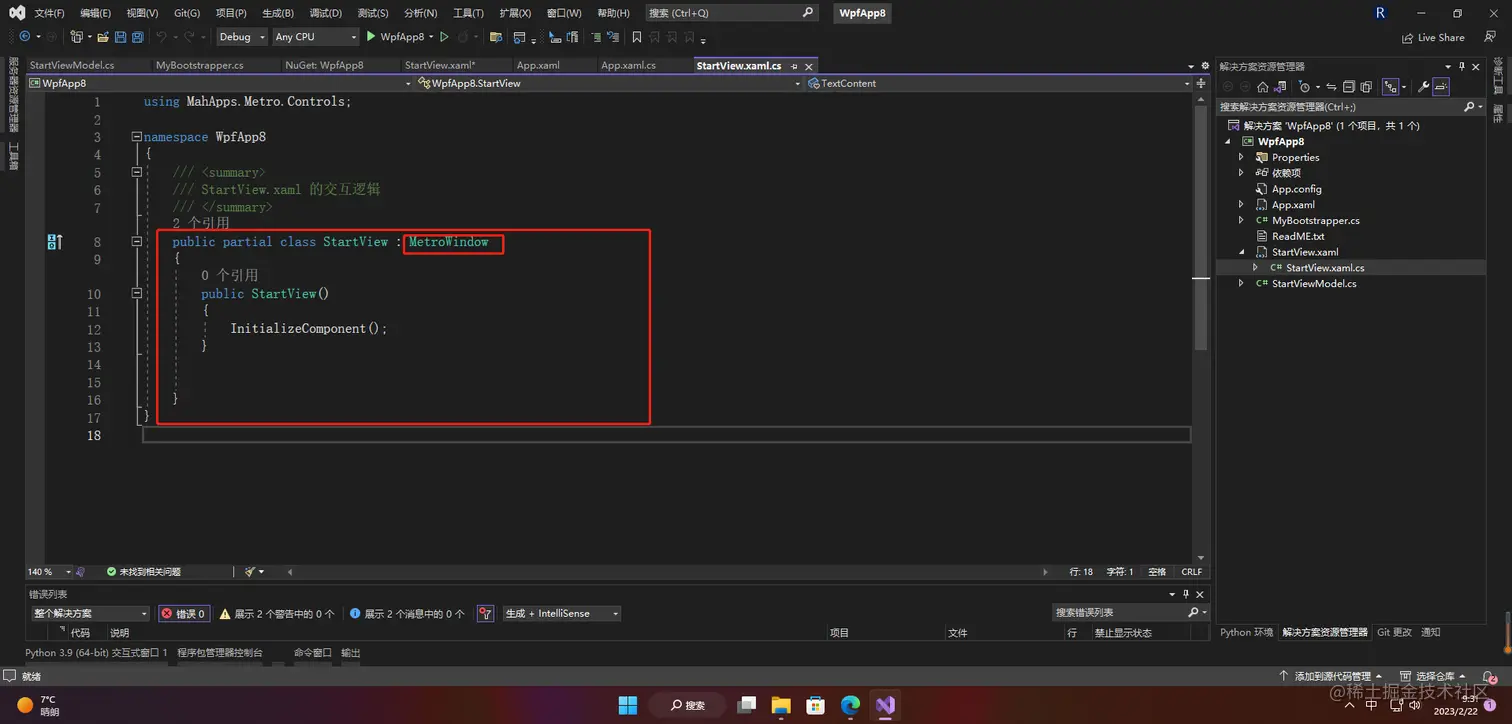Expand the Properties node in Solution Explorer

pyautogui.click(x=1241, y=157)
